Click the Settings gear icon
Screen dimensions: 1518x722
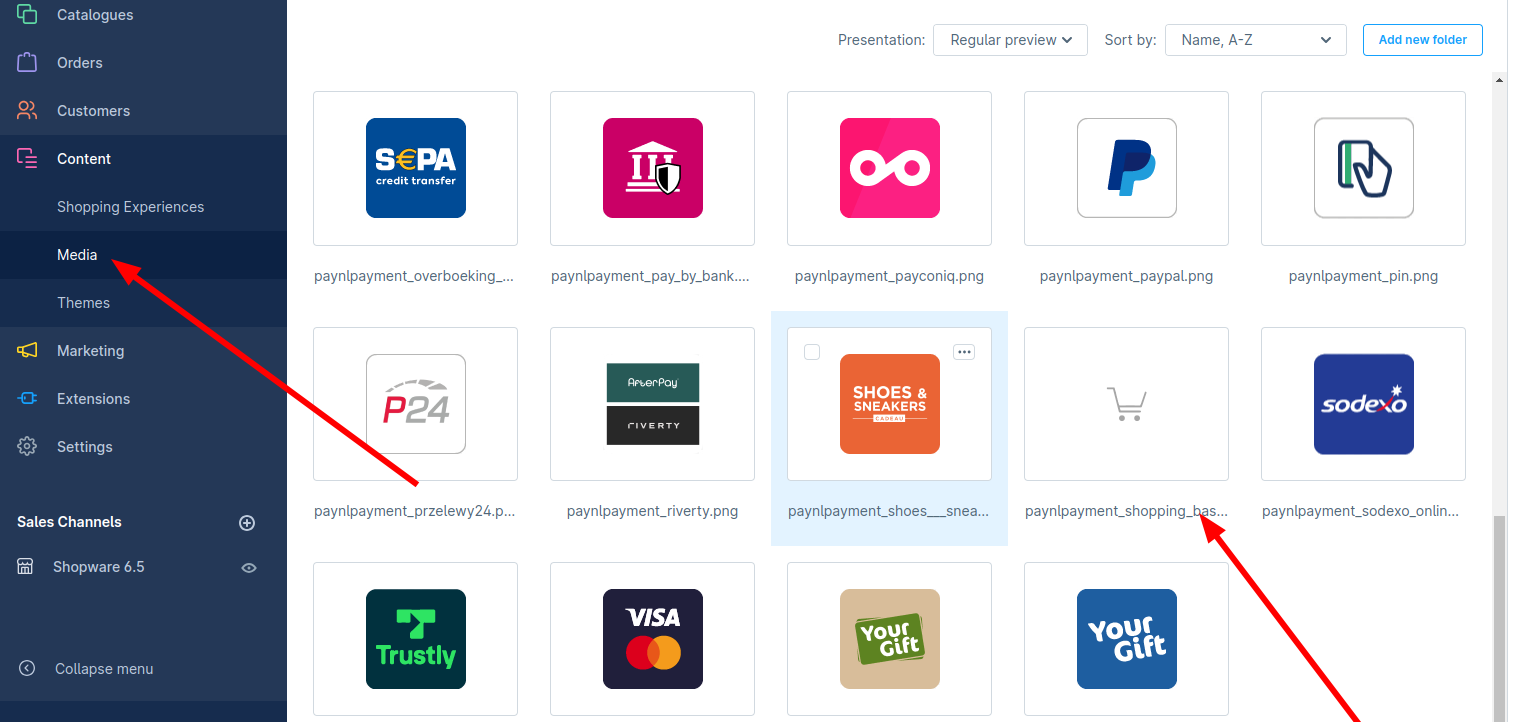pos(27,447)
